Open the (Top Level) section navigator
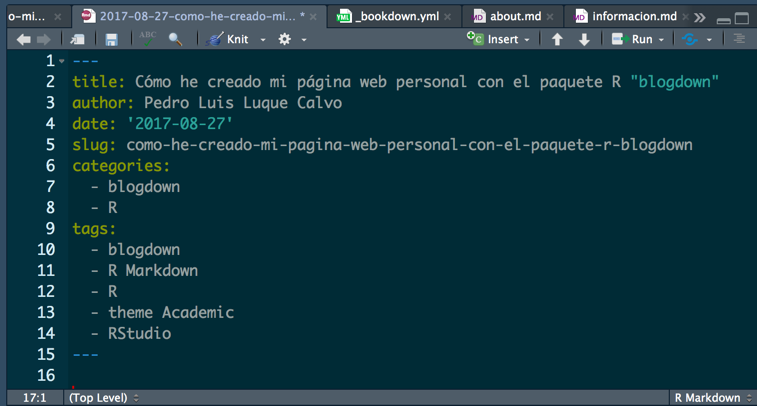The image size is (757, 406). click(104, 398)
